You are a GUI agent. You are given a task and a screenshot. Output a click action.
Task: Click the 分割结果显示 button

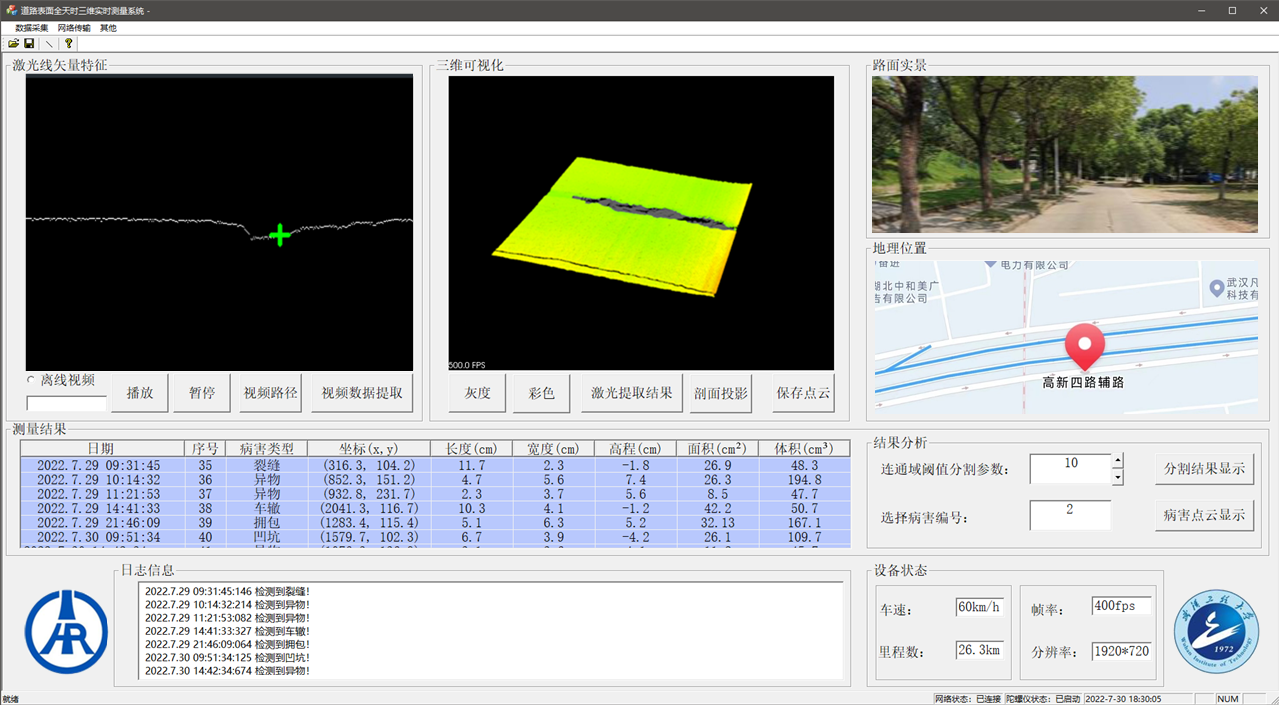click(x=1204, y=469)
